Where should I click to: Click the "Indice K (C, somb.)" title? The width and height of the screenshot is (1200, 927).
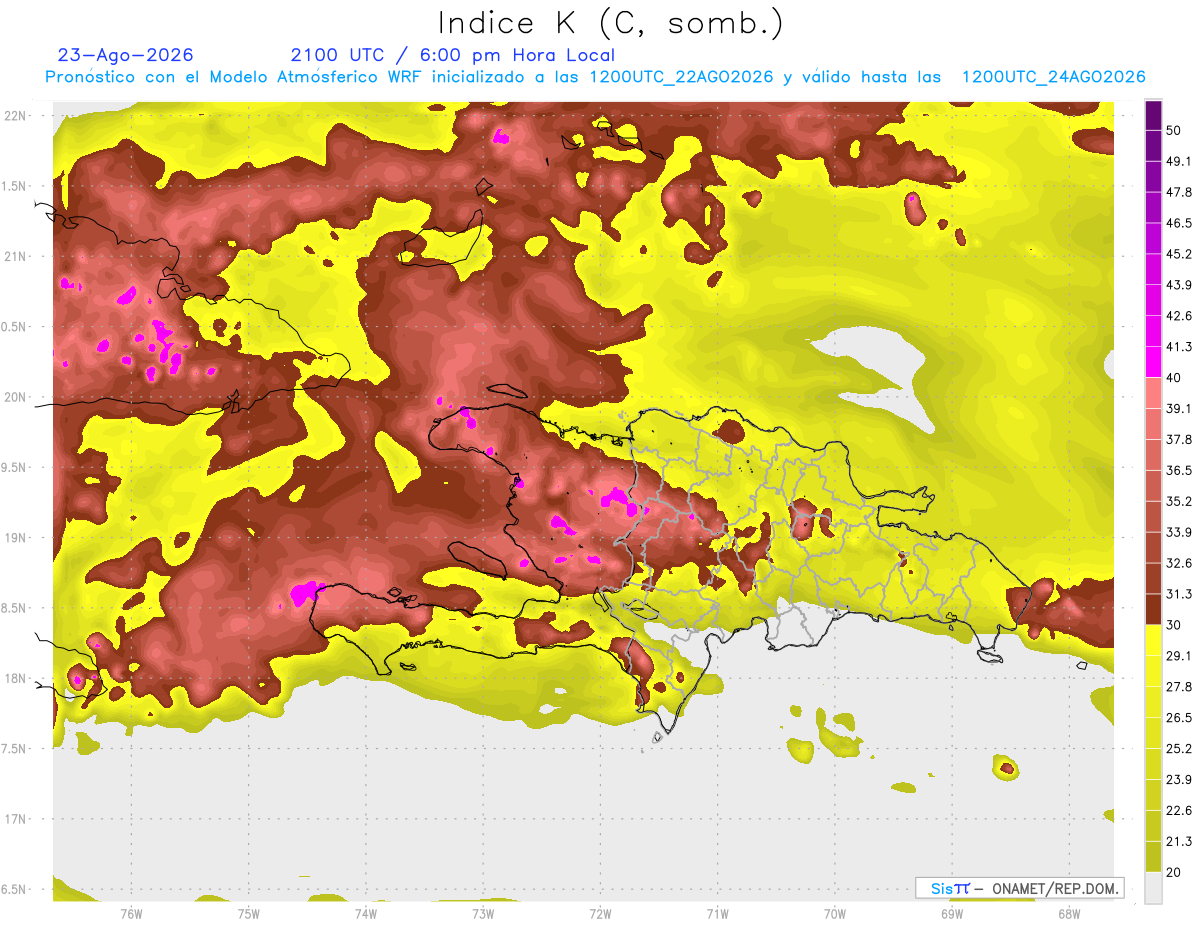pyautogui.click(x=610, y=23)
